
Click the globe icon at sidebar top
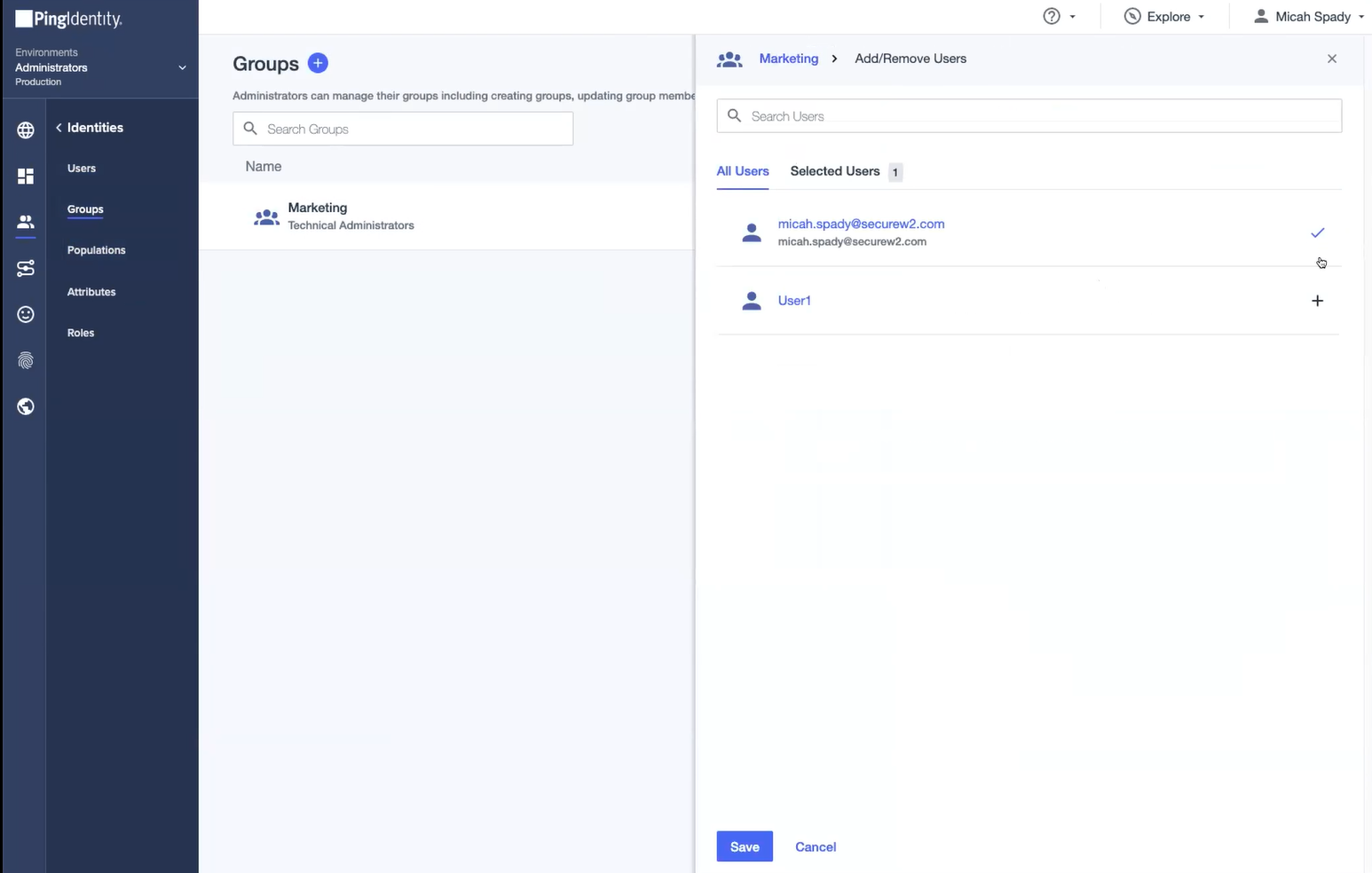[25, 130]
